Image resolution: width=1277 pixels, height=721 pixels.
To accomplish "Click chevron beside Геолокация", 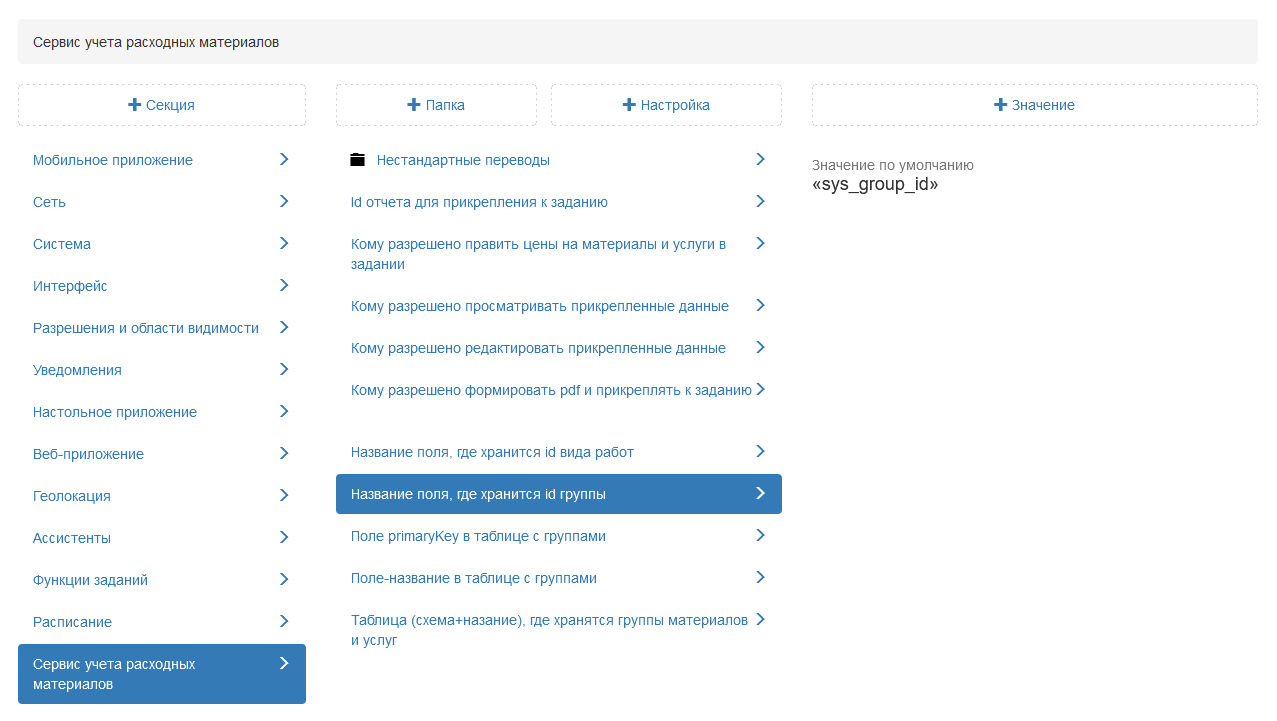I will tap(284, 495).
